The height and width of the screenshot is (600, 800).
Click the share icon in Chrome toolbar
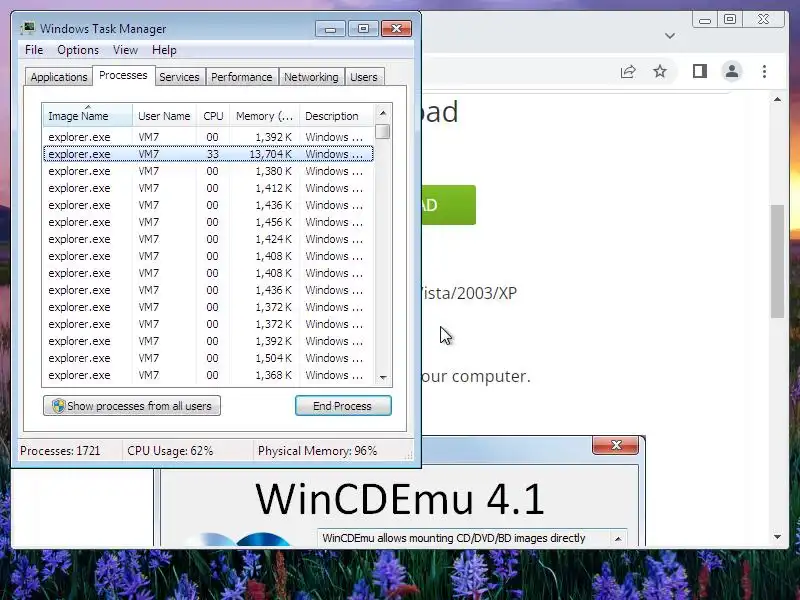click(628, 71)
